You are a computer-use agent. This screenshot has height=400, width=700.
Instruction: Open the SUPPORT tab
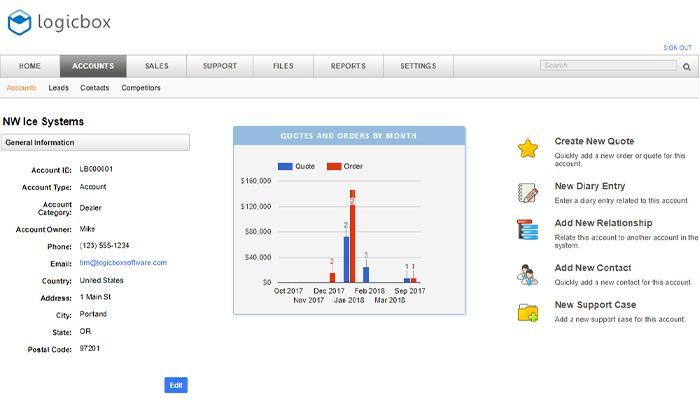(x=220, y=66)
